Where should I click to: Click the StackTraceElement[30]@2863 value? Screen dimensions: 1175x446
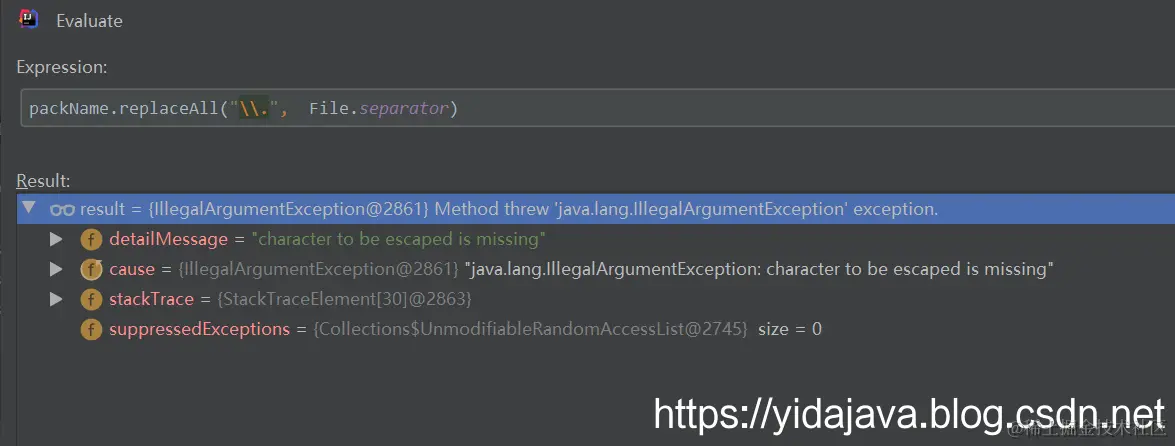[344, 300]
